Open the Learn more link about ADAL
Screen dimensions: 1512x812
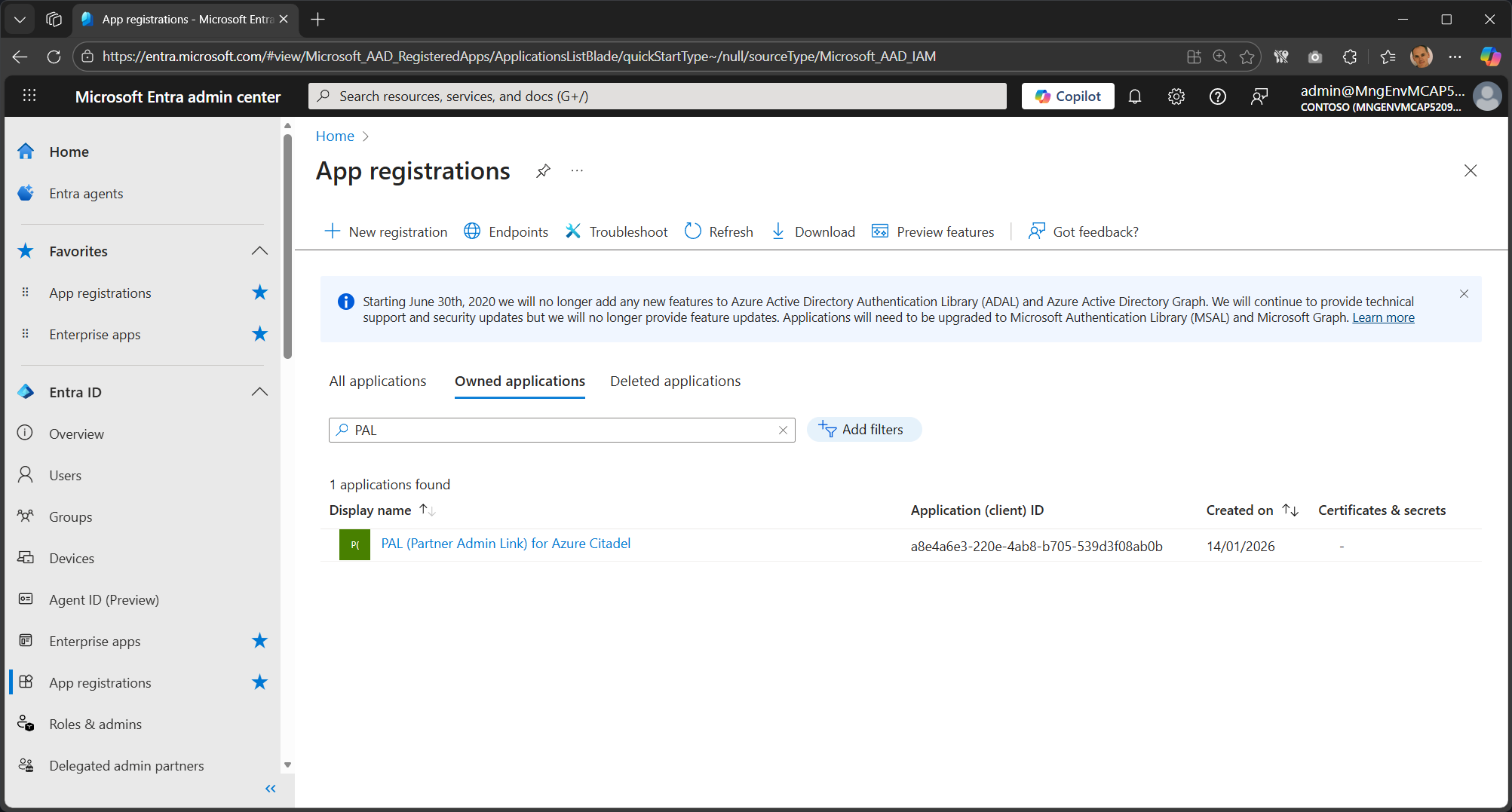point(1382,317)
